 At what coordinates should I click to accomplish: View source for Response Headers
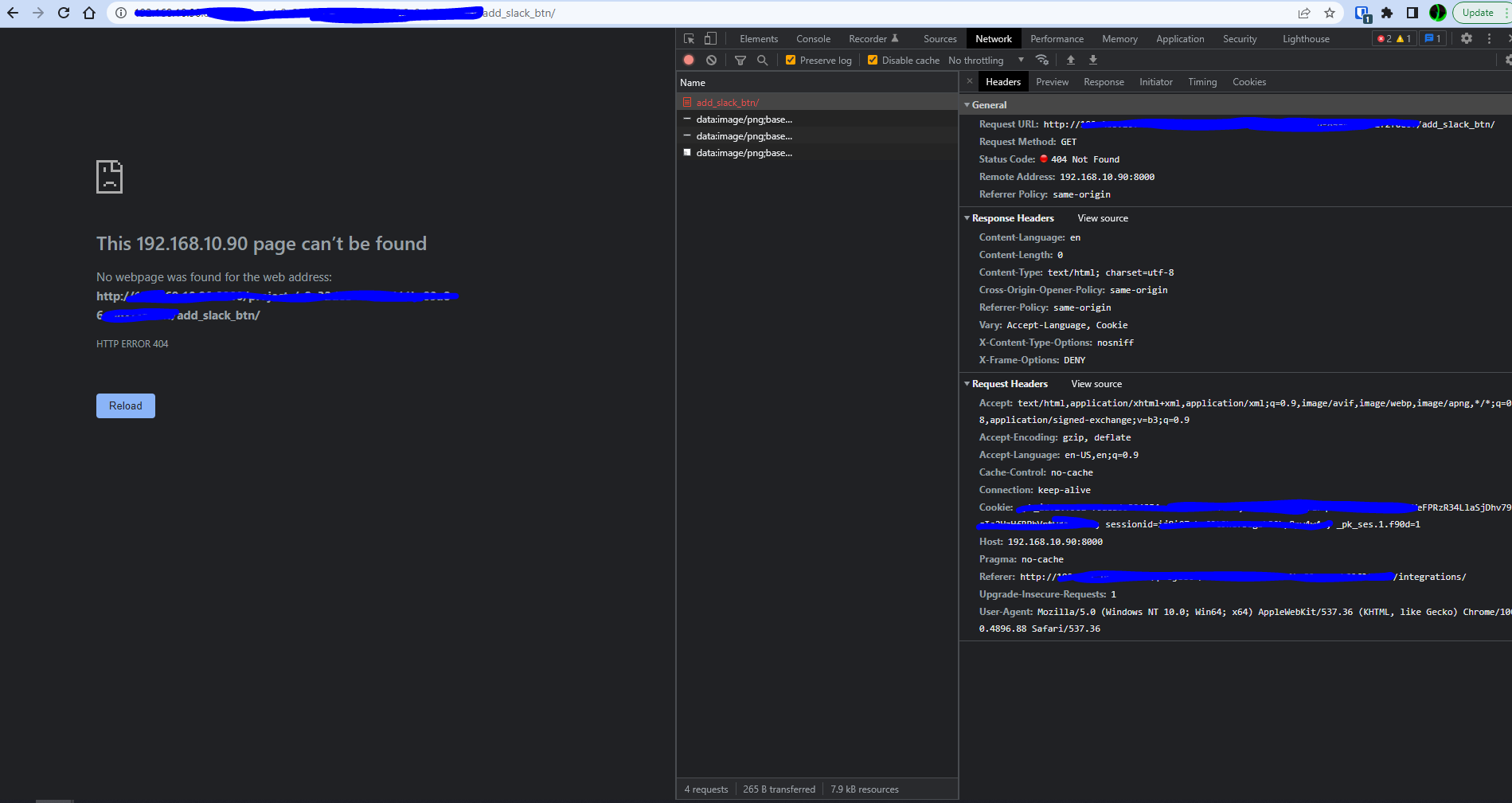click(x=1103, y=218)
